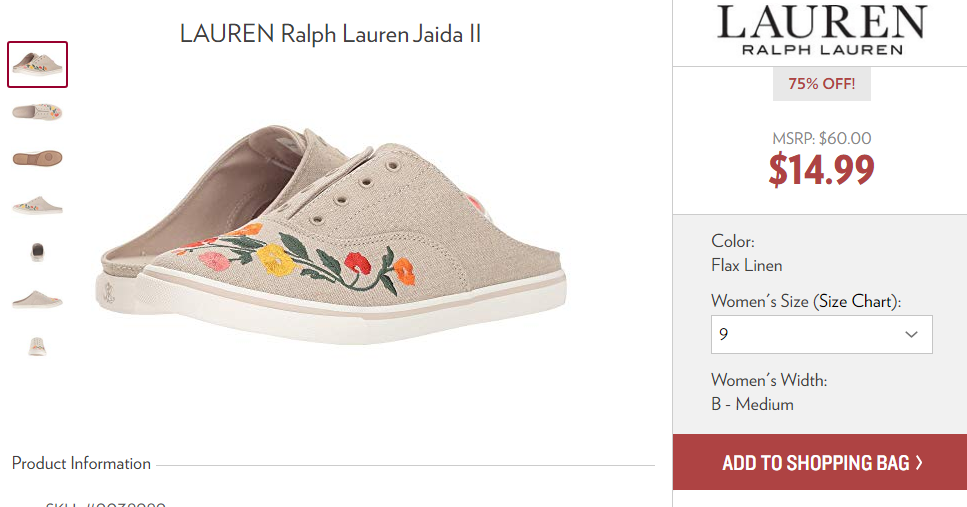Click the product title LAUREN Ralph Lauren Jaida II

pos(330,34)
